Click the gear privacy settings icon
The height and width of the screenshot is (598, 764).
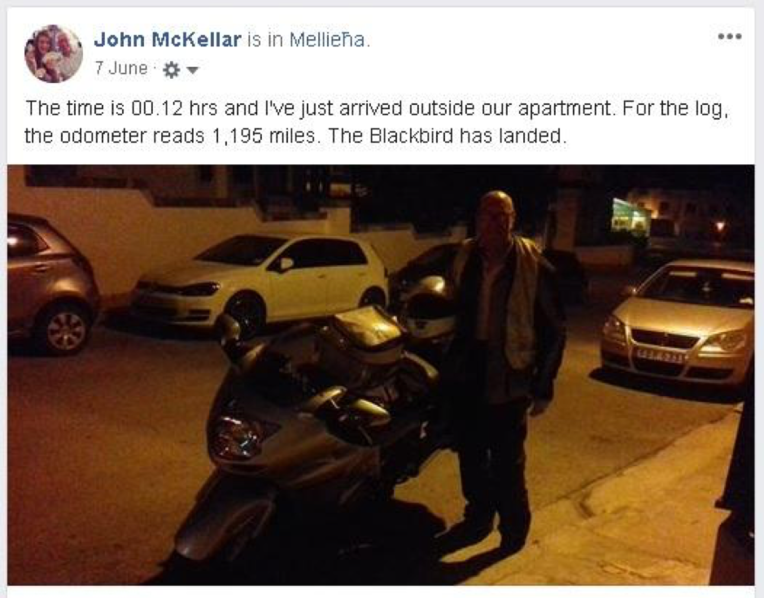171,70
